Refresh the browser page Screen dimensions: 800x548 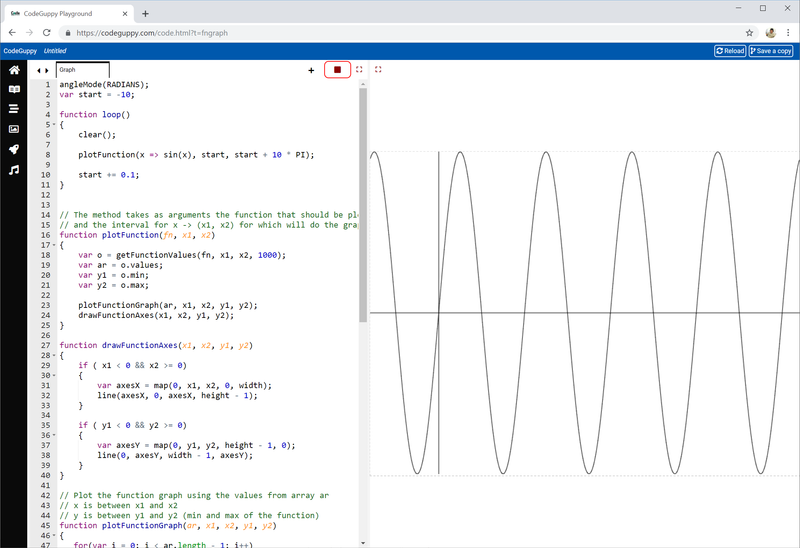pyautogui.click(x=46, y=33)
